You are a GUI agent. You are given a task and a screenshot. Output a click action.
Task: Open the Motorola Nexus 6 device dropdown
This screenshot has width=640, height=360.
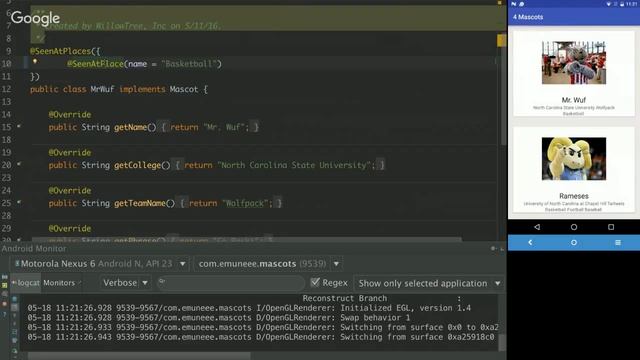tap(100, 264)
